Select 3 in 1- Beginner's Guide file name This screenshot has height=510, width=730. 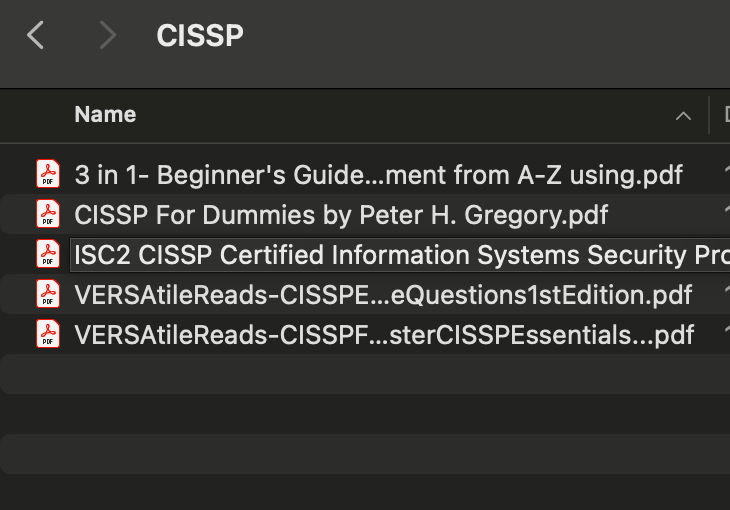(378, 175)
